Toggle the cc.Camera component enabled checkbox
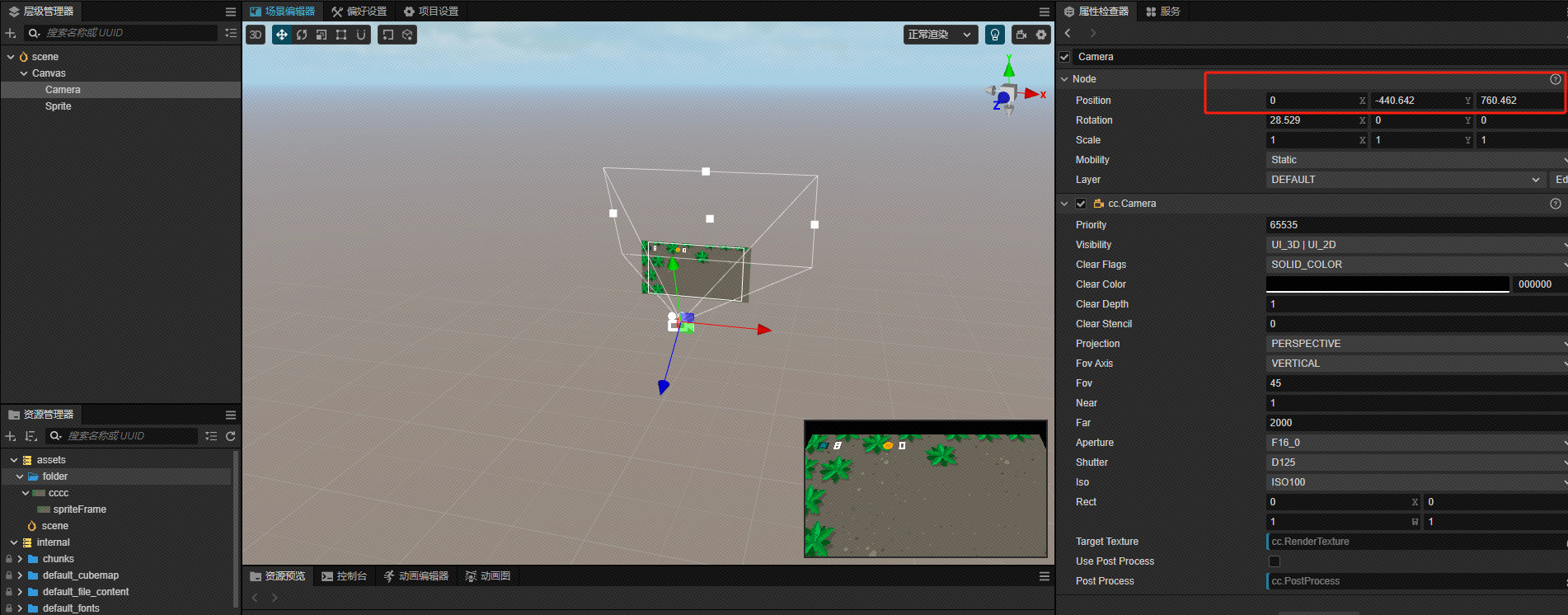The image size is (1568, 615). pos(1081,204)
